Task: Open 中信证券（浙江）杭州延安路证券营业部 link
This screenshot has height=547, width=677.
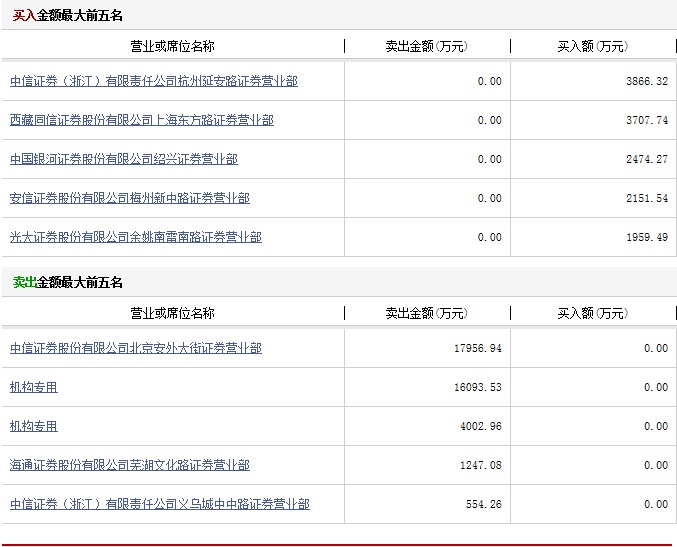Action: click(154, 81)
